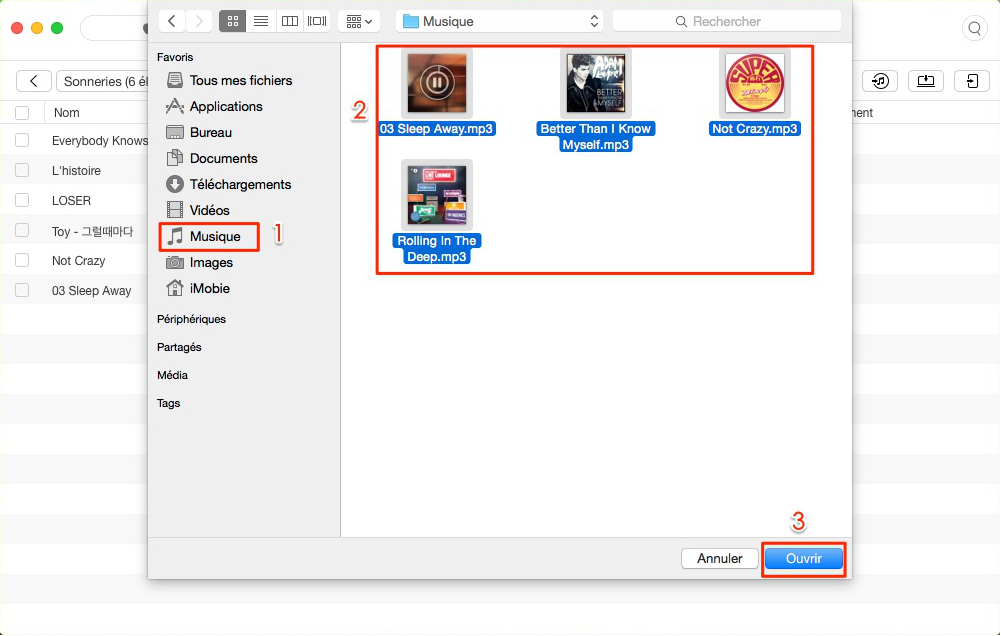
Task: Switch to icon grid view
Action: pyautogui.click(x=232, y=21)
